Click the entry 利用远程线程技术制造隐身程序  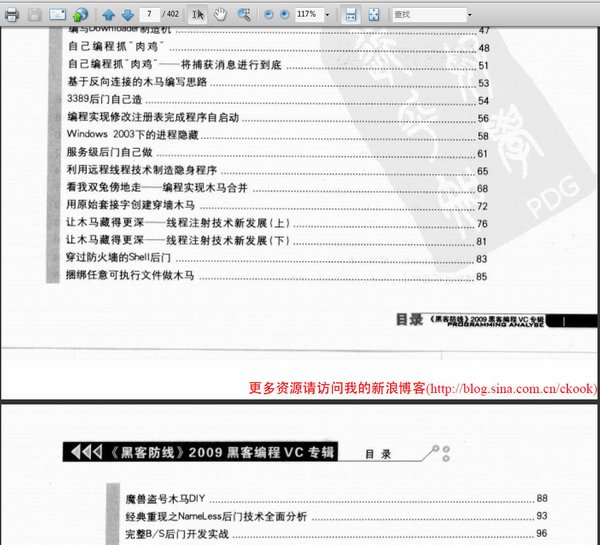[x=142, y=170]
